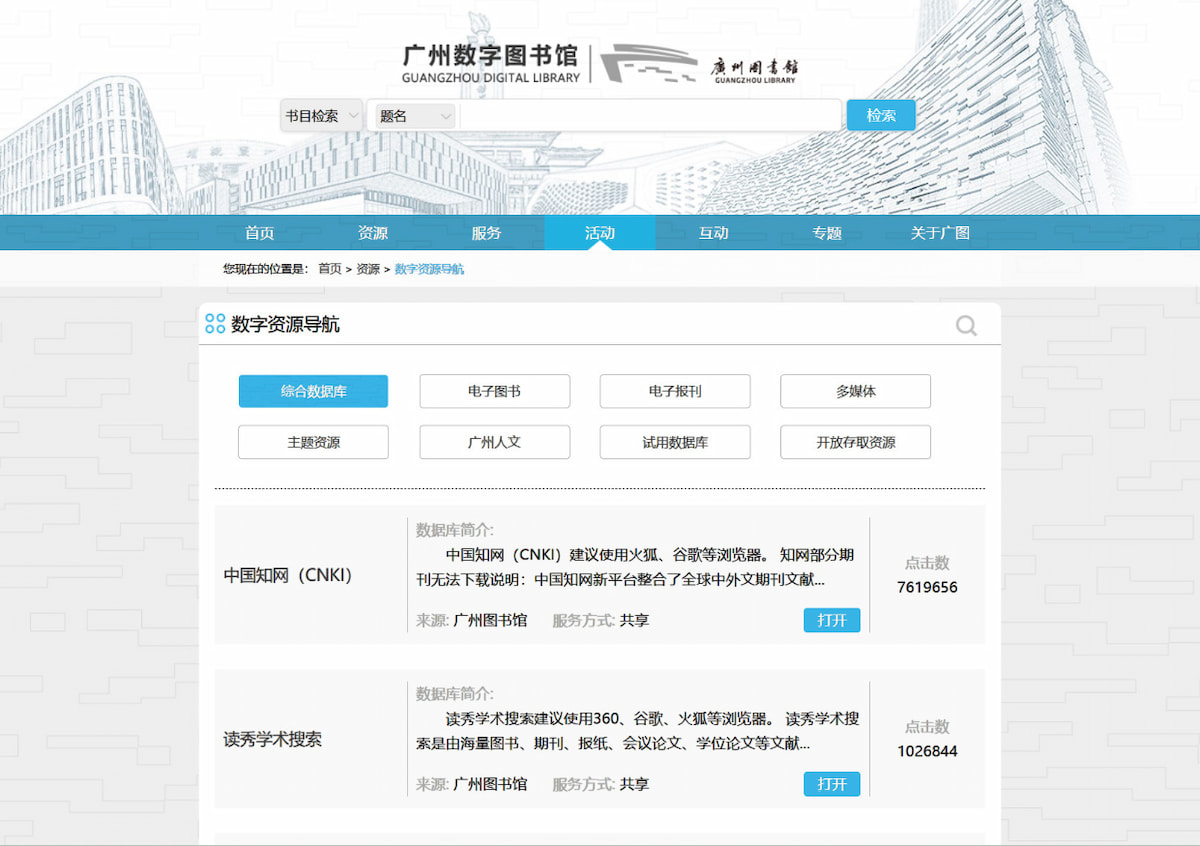Open the 书目检索 search type dropdown
This screenshot has height=846, width=1200.
(x=320, y=115)
